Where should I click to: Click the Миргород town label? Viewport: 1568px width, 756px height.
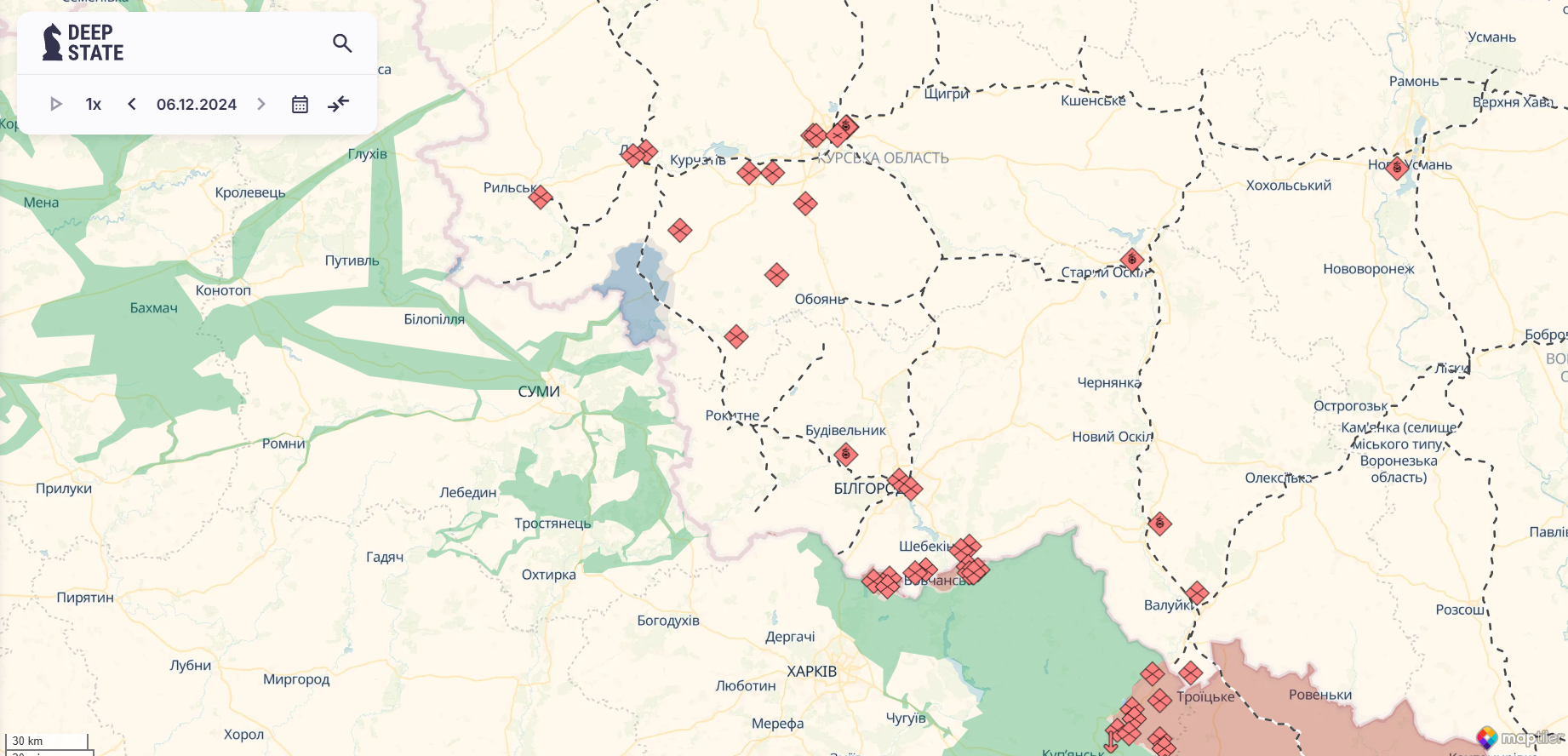pyautogui.click(x=296, y=679)
